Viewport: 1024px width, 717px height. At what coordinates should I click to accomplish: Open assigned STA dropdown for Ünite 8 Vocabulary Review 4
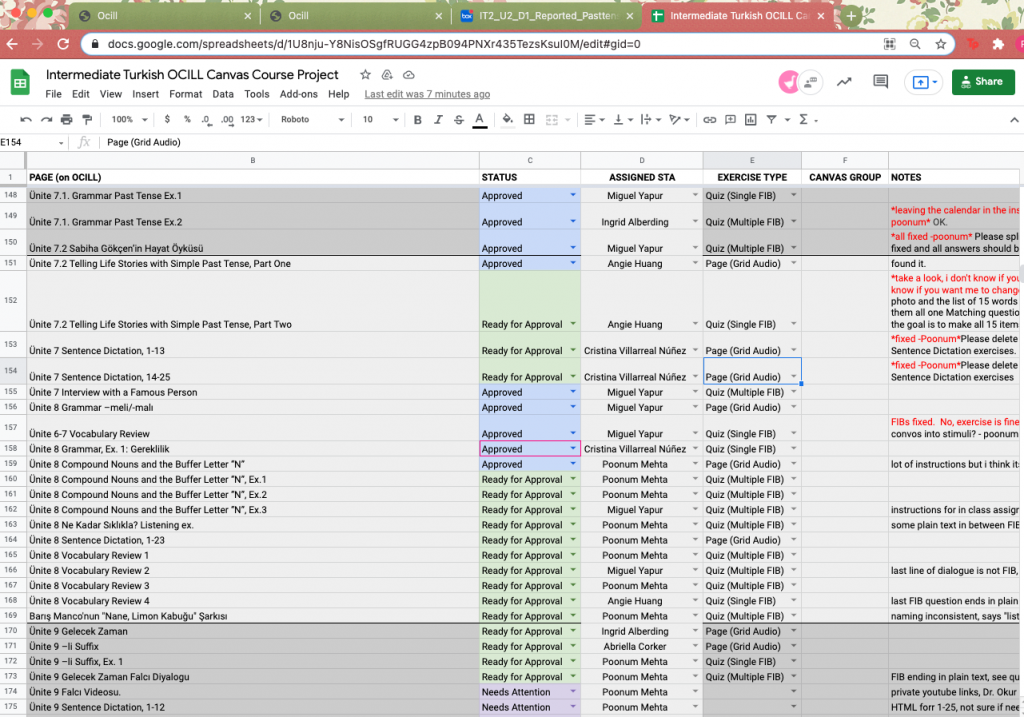tap(695, 601)
